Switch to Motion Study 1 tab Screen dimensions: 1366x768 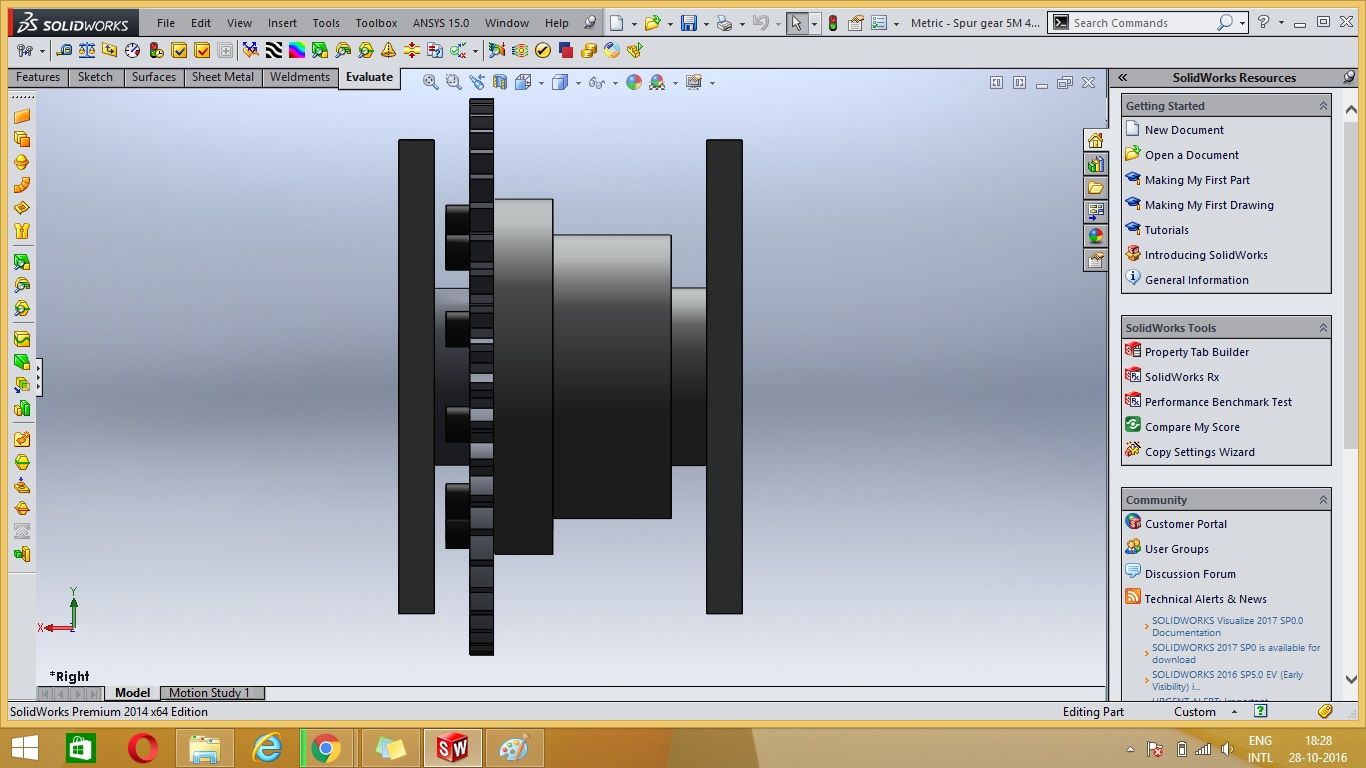(209, 693)
